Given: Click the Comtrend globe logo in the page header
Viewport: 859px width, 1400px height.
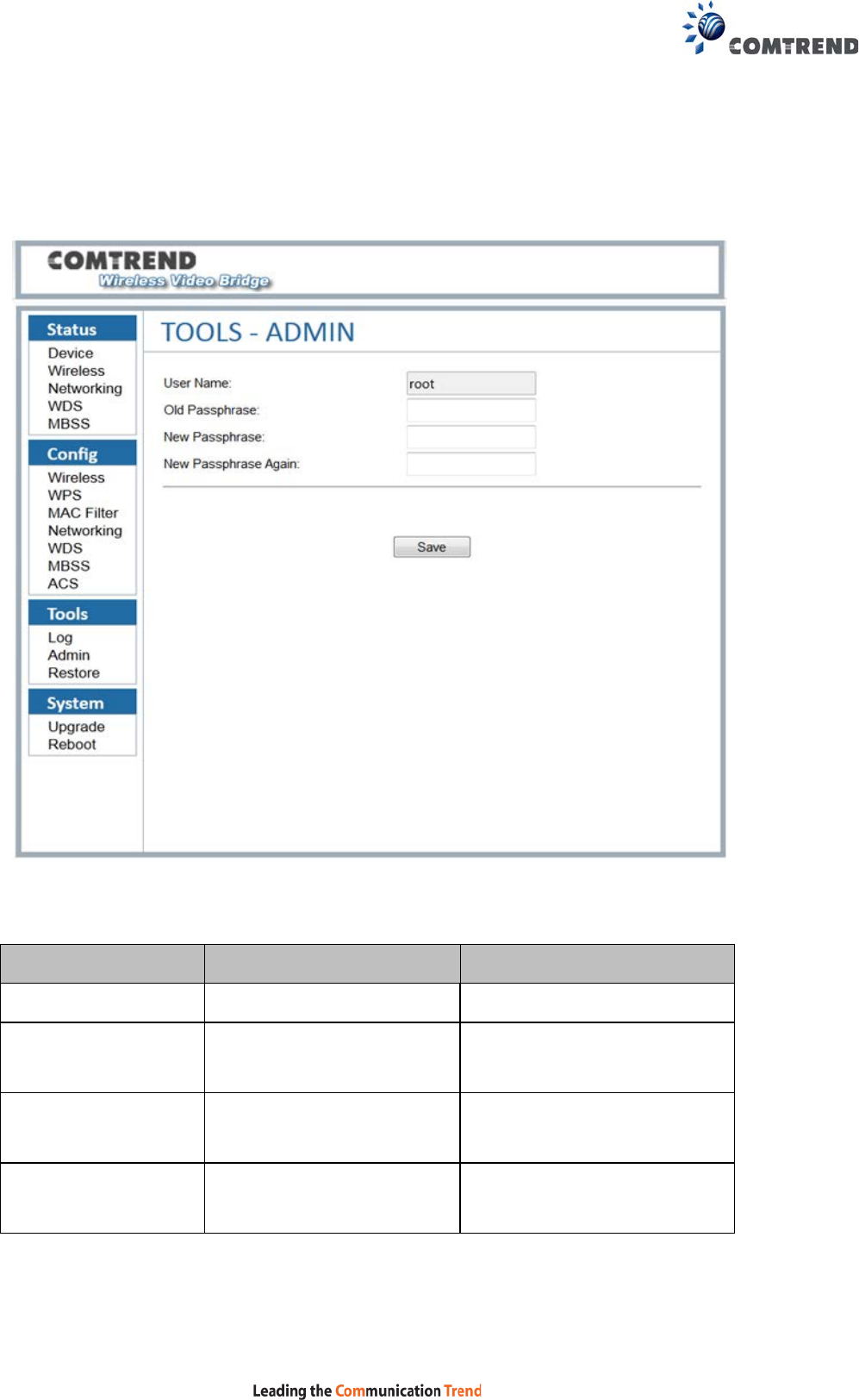Looking at the screenshot, I should tap(770, 29).
